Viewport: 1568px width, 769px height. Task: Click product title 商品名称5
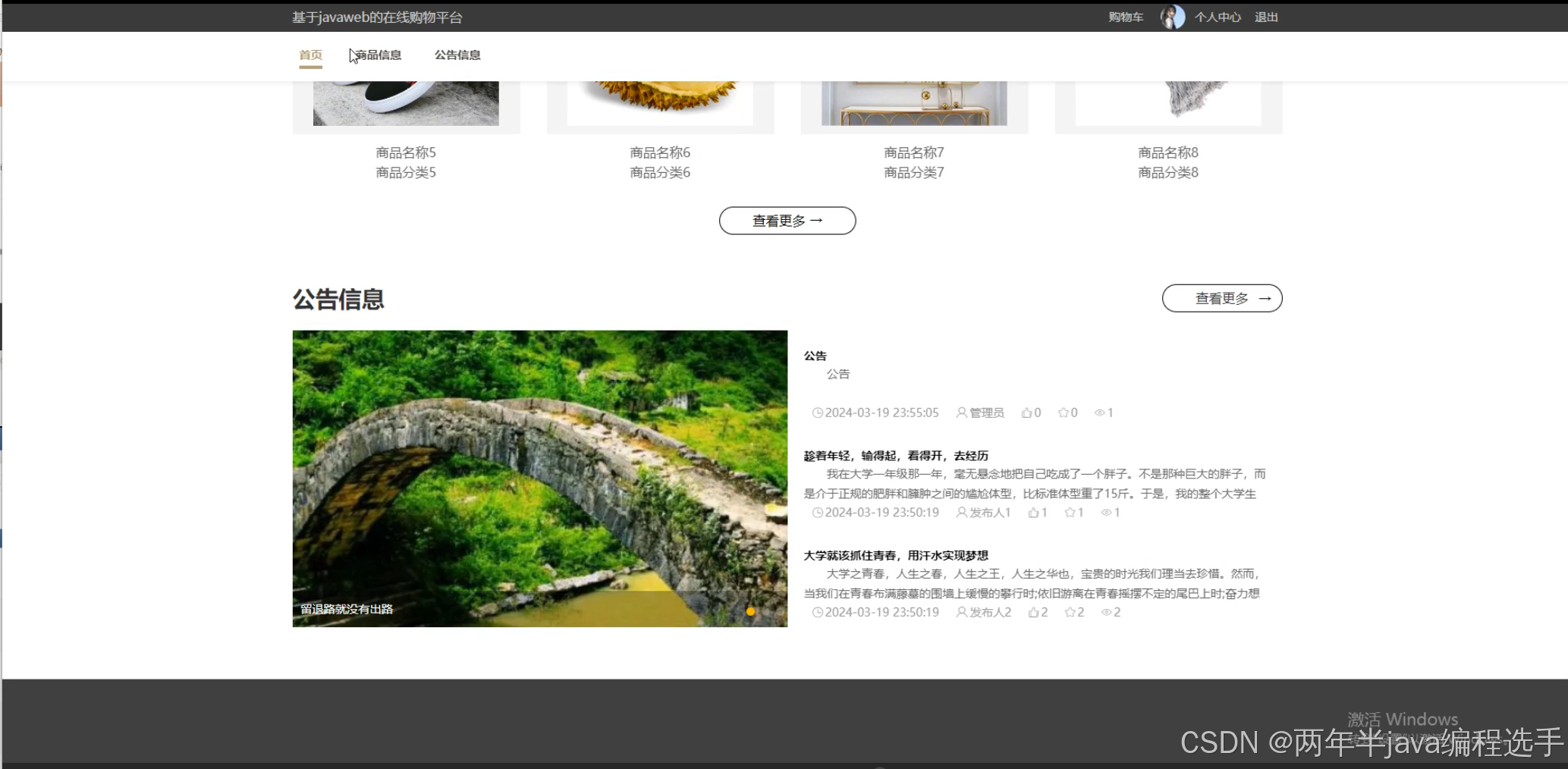coord(406,152)
